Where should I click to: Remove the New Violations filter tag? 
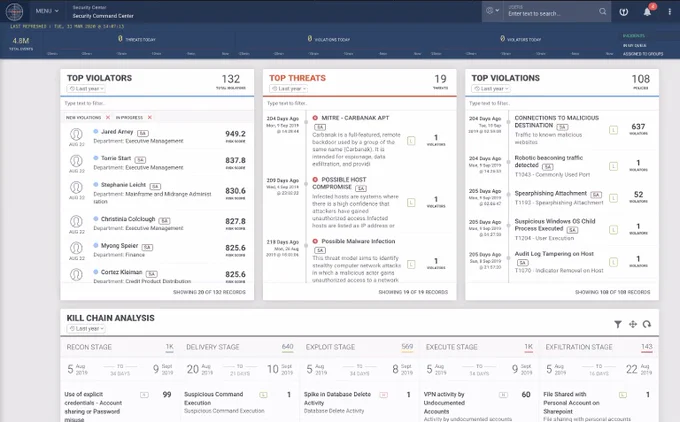point(108,118)
